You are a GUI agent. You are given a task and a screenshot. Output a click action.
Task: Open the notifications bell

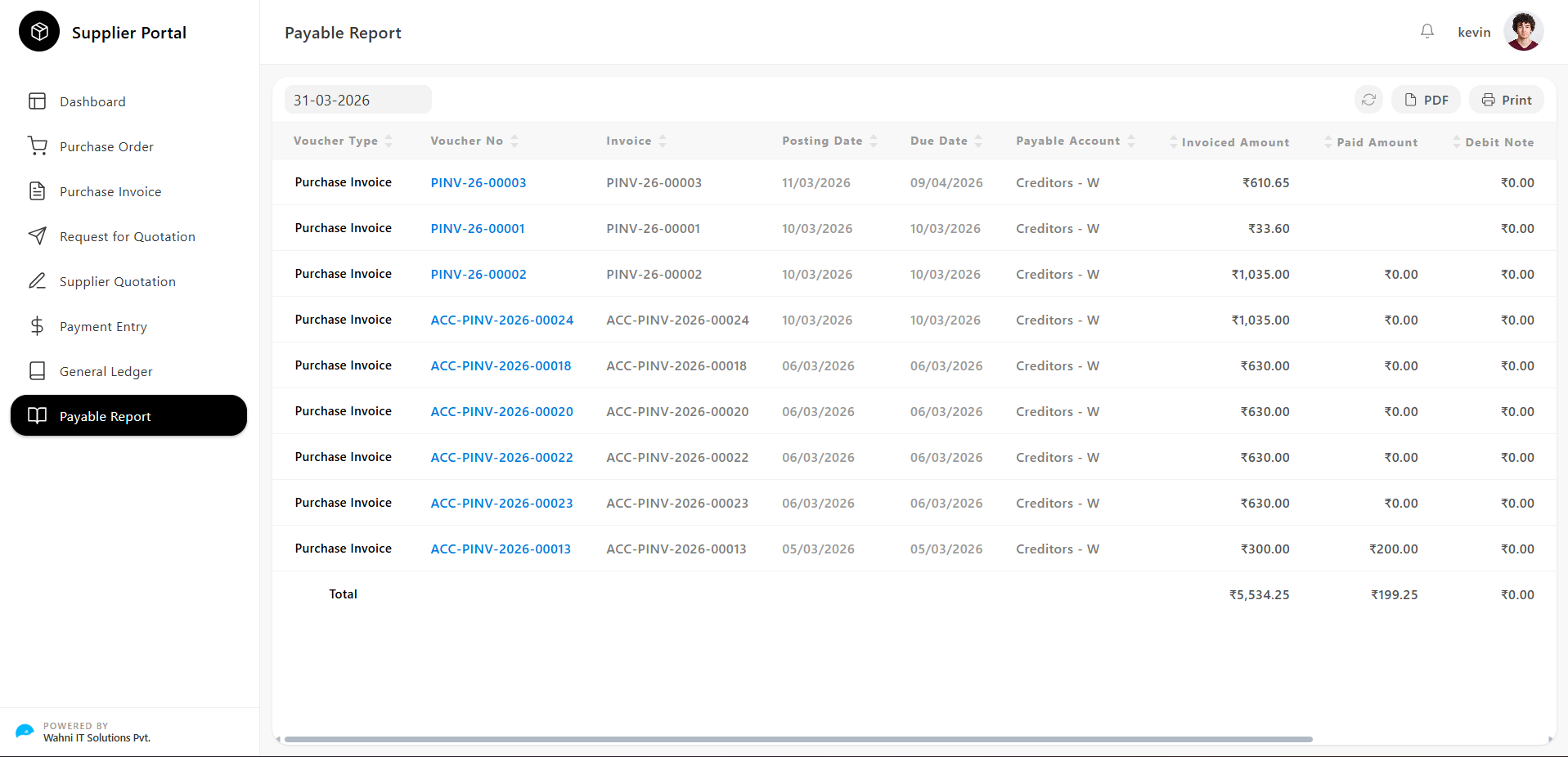click(1427, 31)
